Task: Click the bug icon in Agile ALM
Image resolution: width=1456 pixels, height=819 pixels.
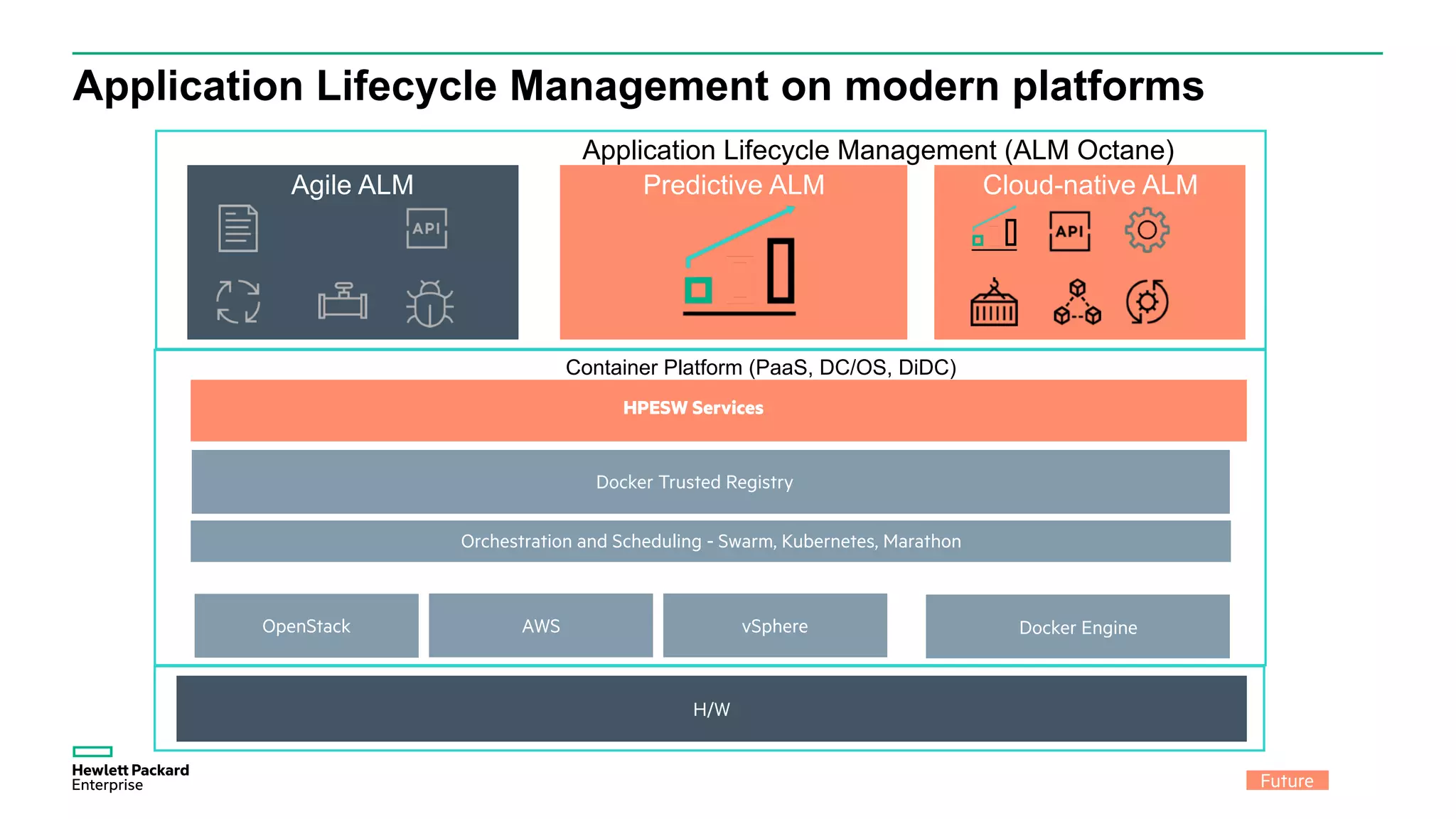Action: (429, 304)
